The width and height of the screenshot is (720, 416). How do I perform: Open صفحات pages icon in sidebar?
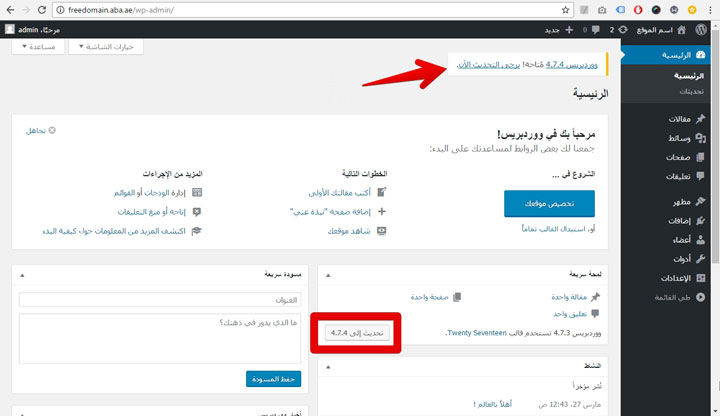pyautogui.click(x=700, y=157)
